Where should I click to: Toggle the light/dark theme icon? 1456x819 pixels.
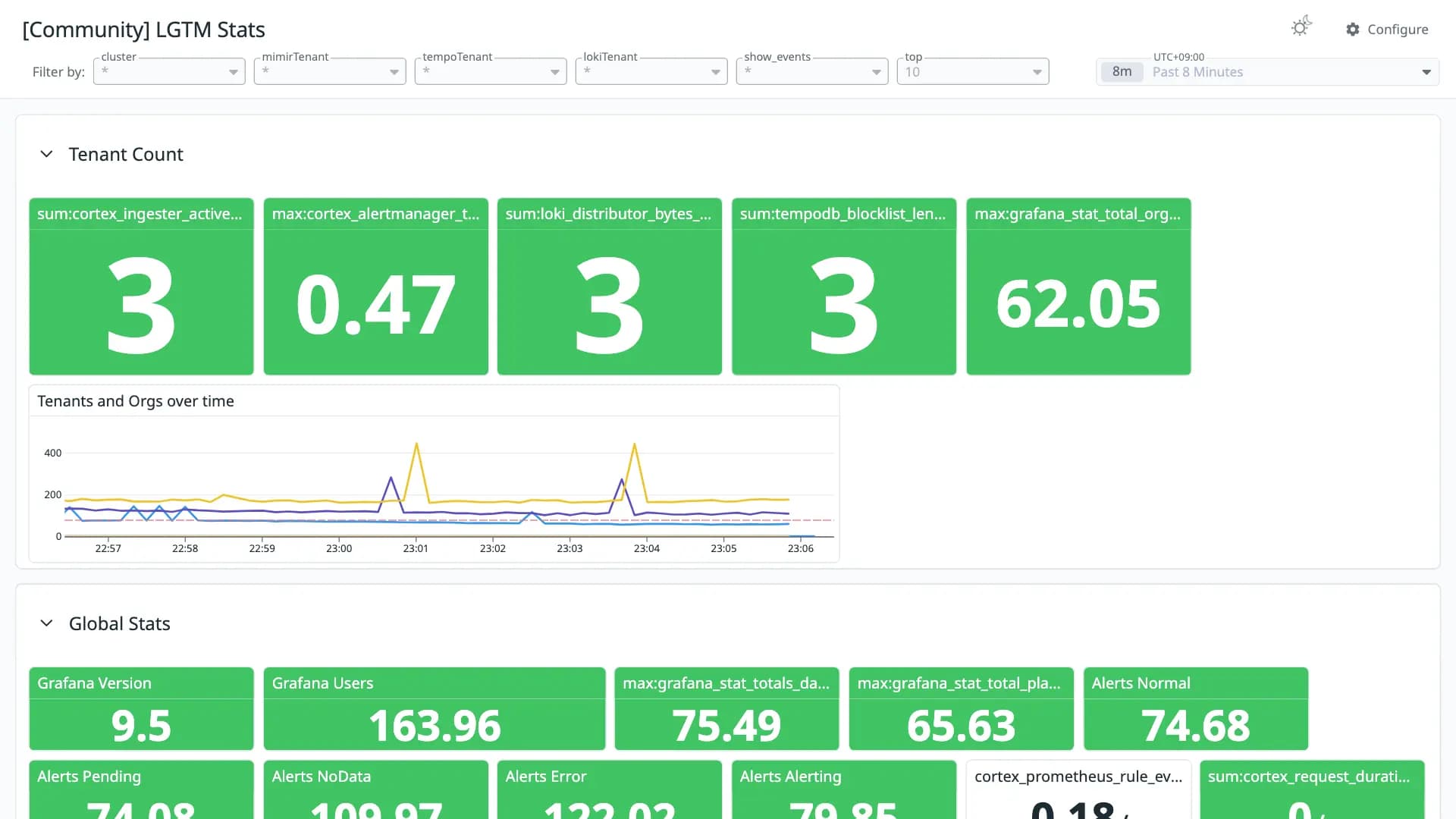(1301, 27)
